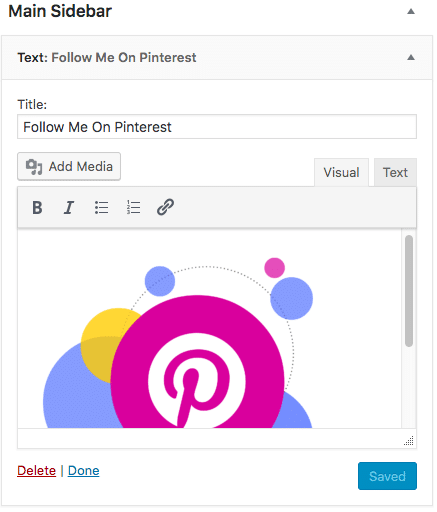Select the Pinterest logo image in editor
The width and height of the screenshot is (437, 512).
pyautogui.click(x=178, y=343)
